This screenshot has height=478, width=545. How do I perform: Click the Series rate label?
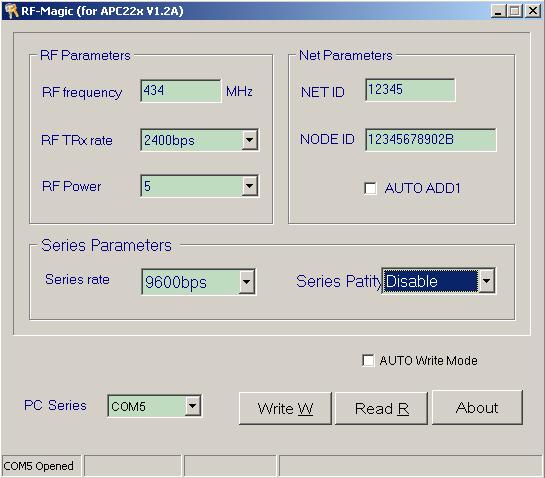click(78, 279)
